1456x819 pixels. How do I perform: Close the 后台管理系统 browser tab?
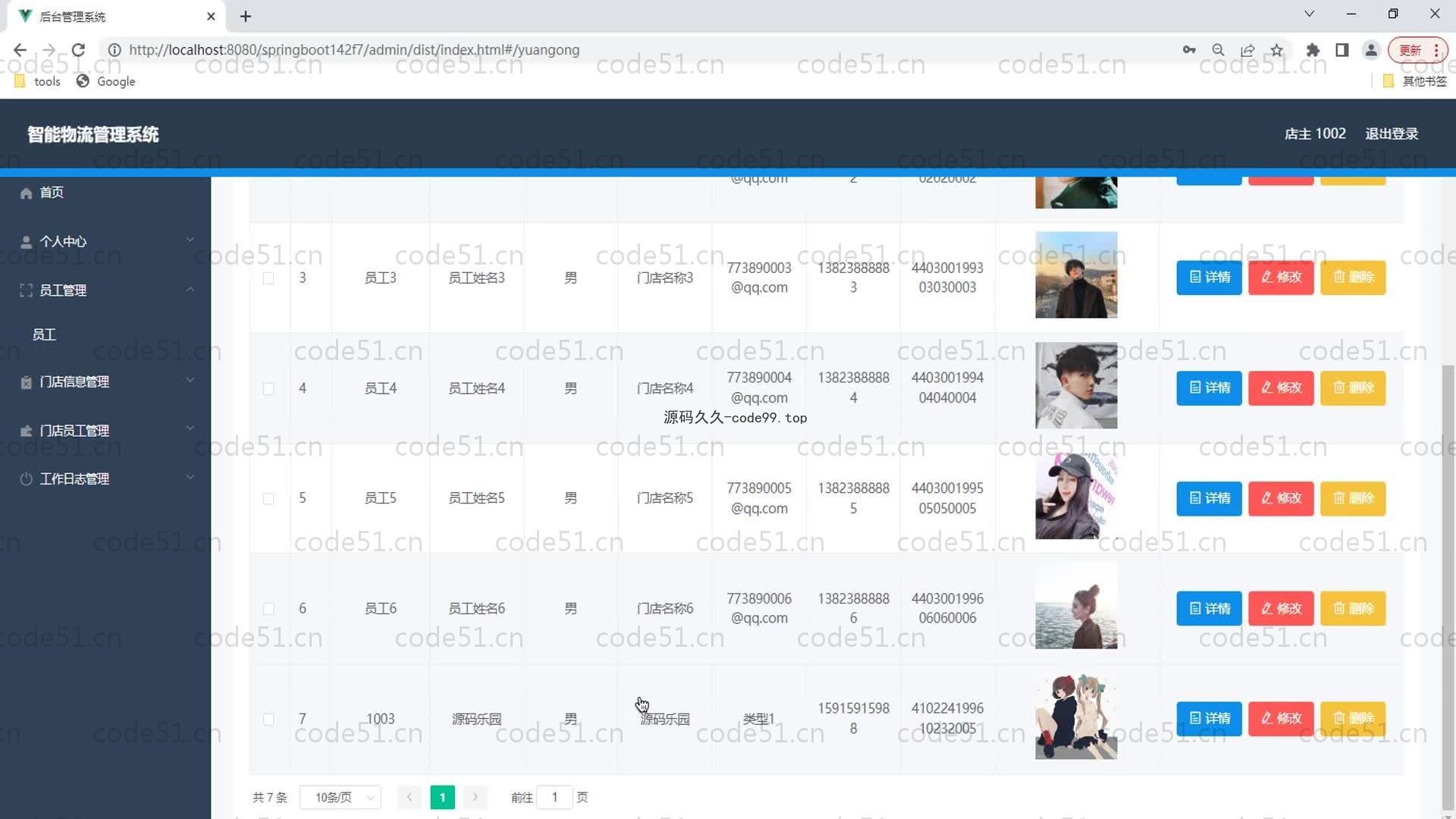(x=211, y=16)
